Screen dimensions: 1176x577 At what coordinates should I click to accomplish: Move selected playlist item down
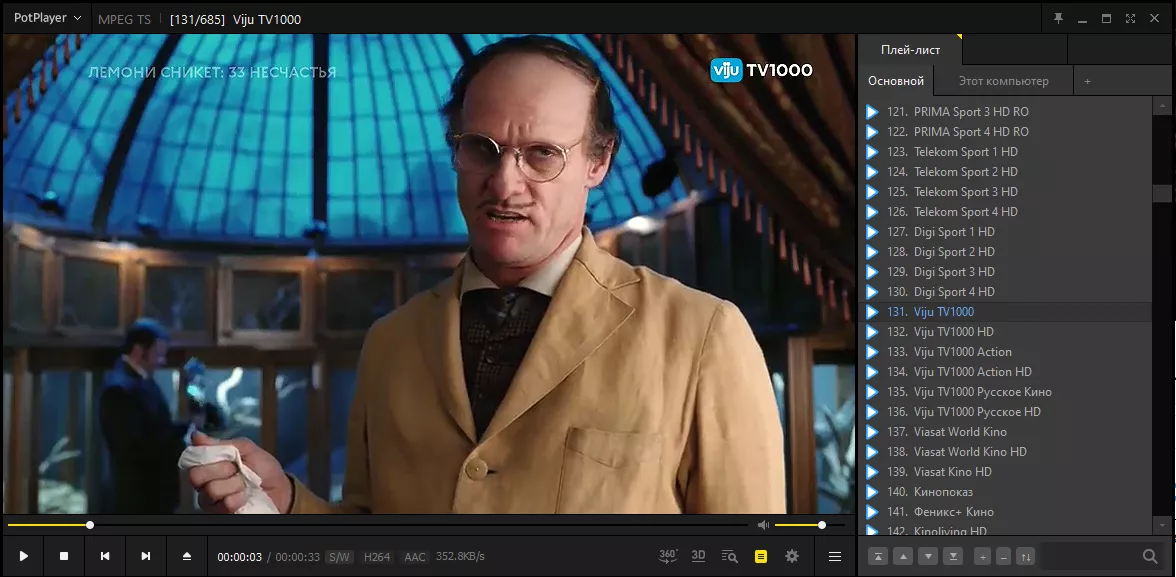(928, 556)
